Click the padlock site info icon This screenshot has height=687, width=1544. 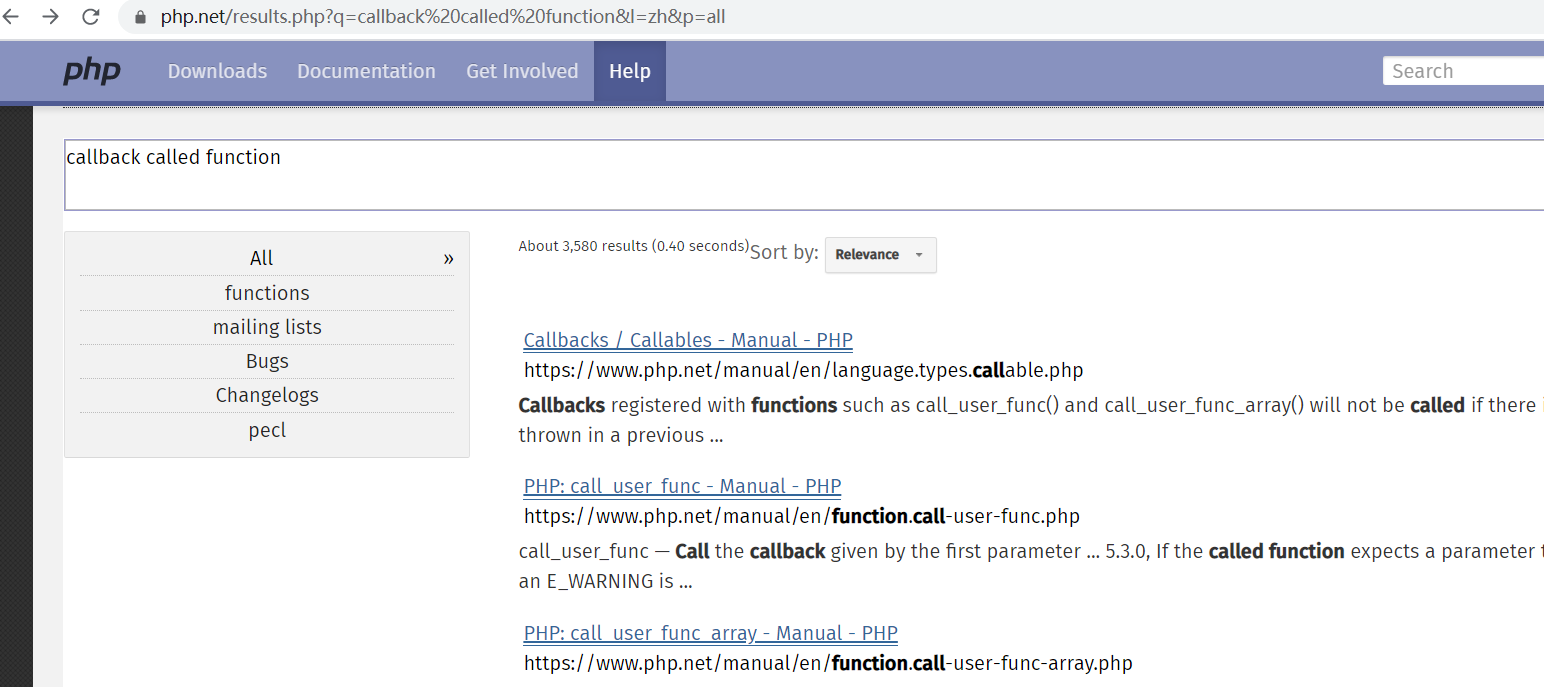click(140, 17)
